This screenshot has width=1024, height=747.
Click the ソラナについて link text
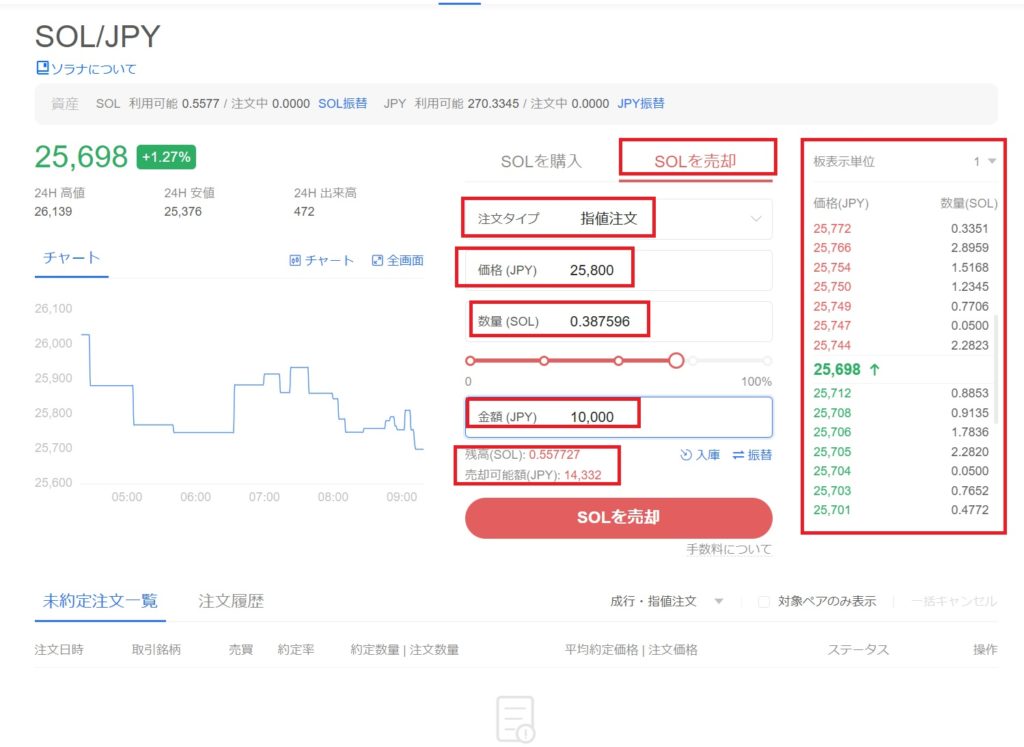pyautogui.click(x=94, y=69)
